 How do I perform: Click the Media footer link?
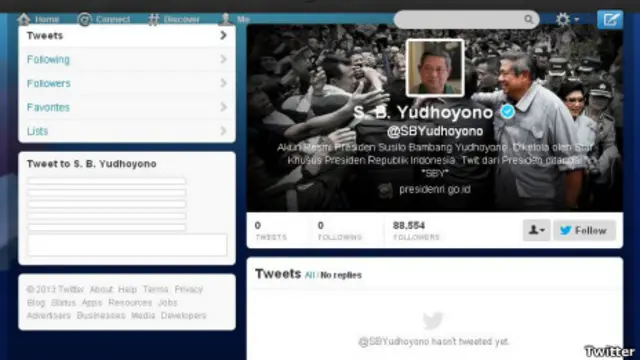(x=143, y=316)
